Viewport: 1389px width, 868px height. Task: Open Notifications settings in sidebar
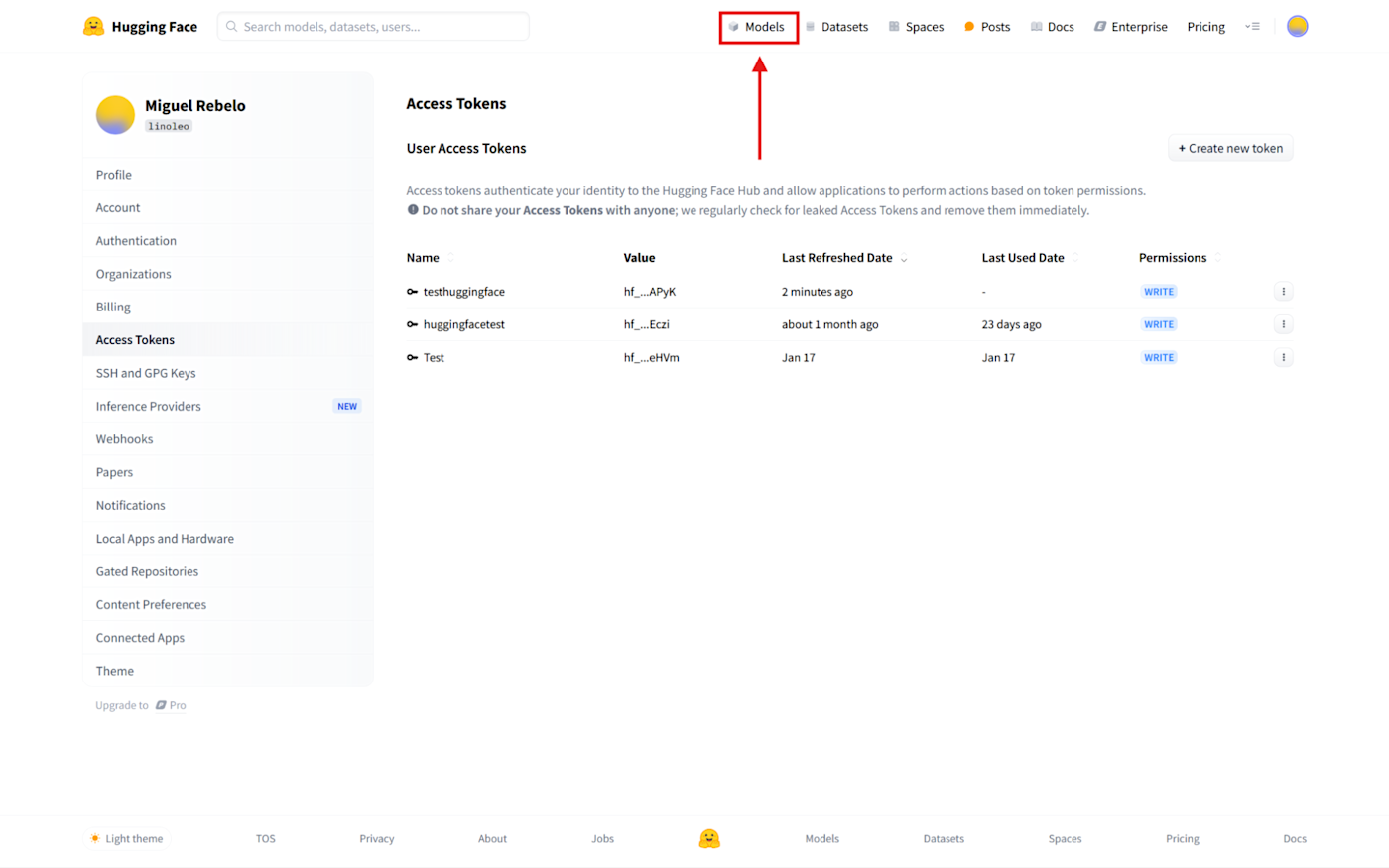[x=228, y=505]
